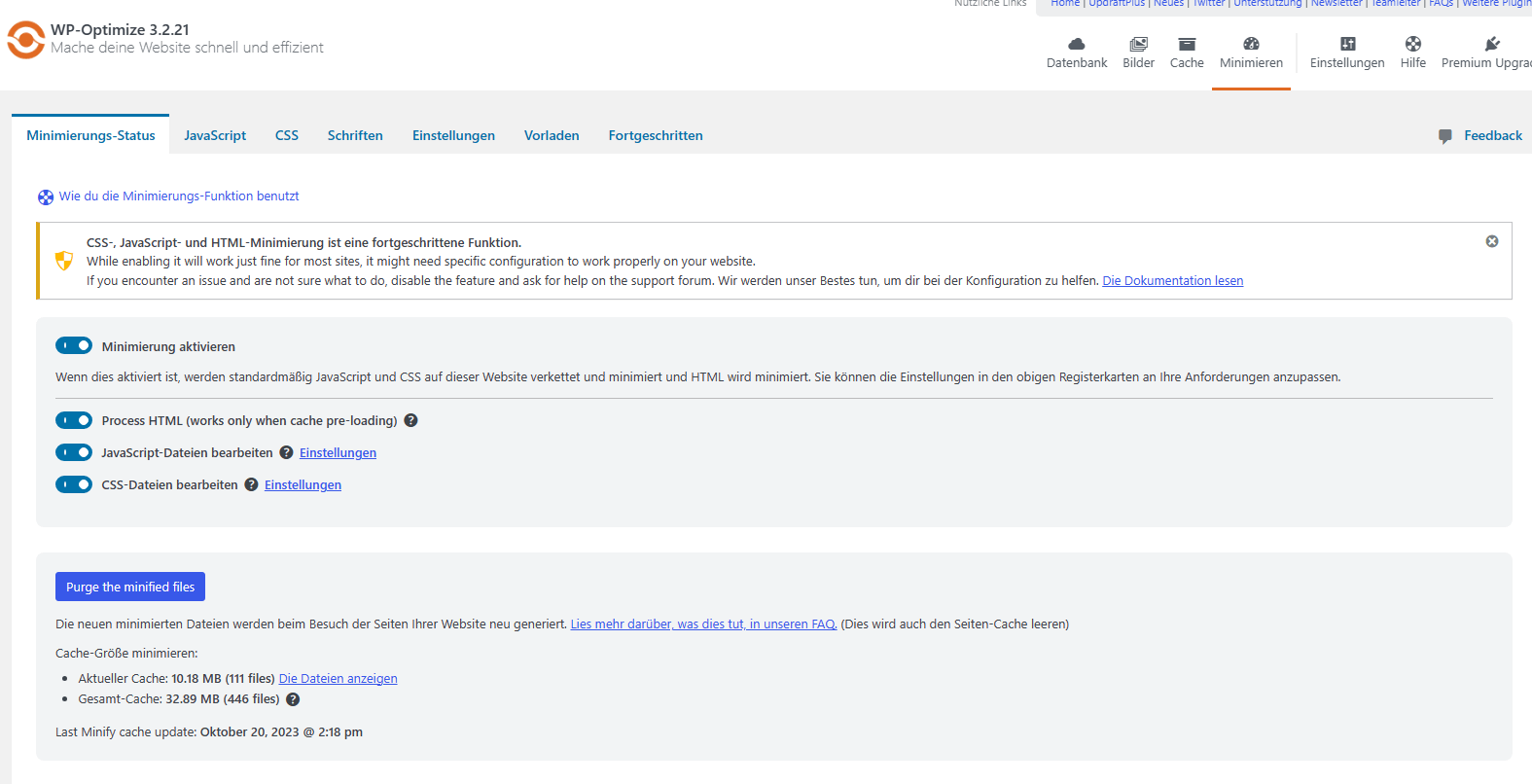
Task: Click the 'CSS-Dateien bearbeiten' label
Action: [169, 485]
